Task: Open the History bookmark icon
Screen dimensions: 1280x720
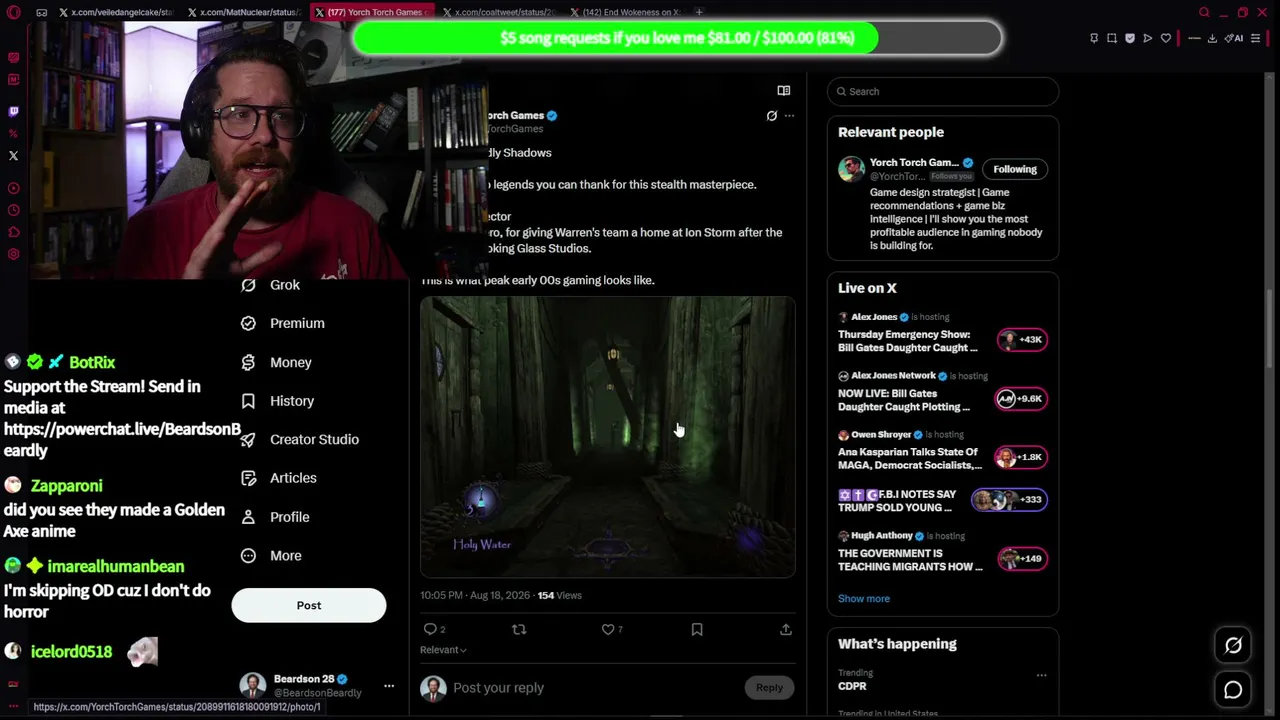Action: tap(248, 401)
